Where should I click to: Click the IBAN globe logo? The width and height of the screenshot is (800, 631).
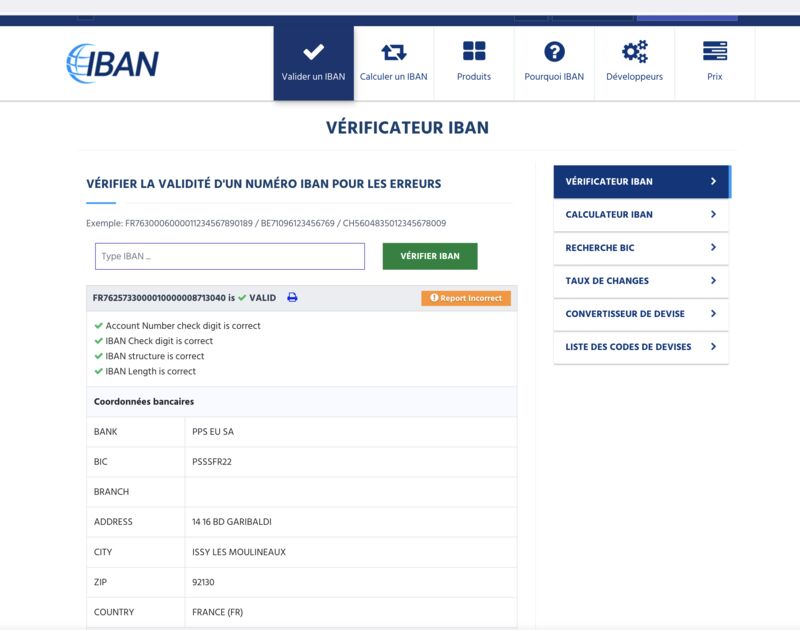(112, 63)
